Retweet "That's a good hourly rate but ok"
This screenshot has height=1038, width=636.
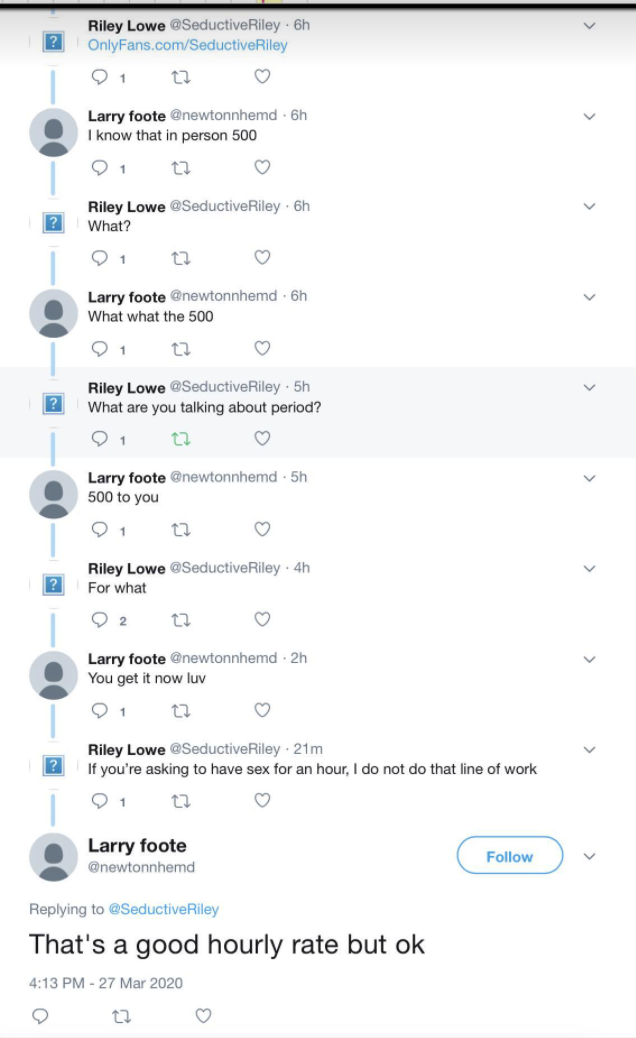click(x=121, y=1016)
